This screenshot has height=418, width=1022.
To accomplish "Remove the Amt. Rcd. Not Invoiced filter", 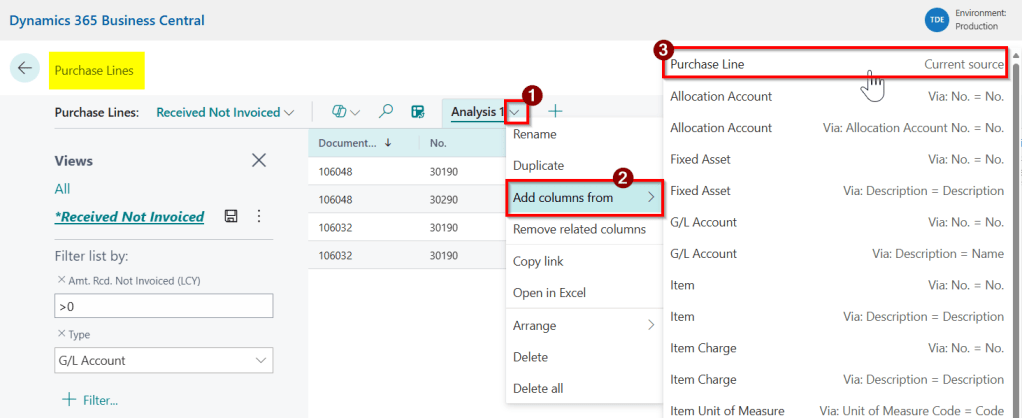I will click(60, 280).
